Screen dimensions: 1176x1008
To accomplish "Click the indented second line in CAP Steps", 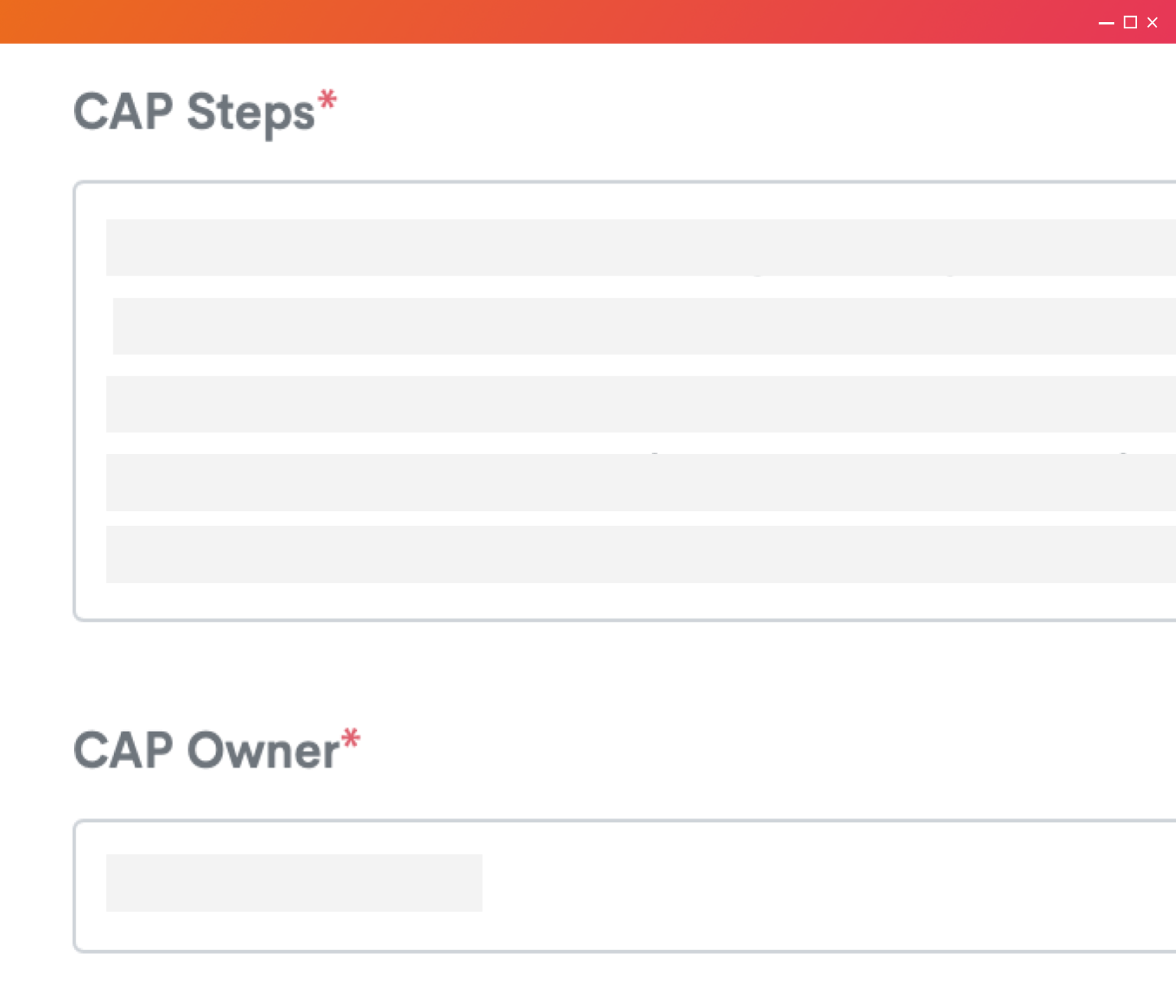I will (x=645, y=326).
